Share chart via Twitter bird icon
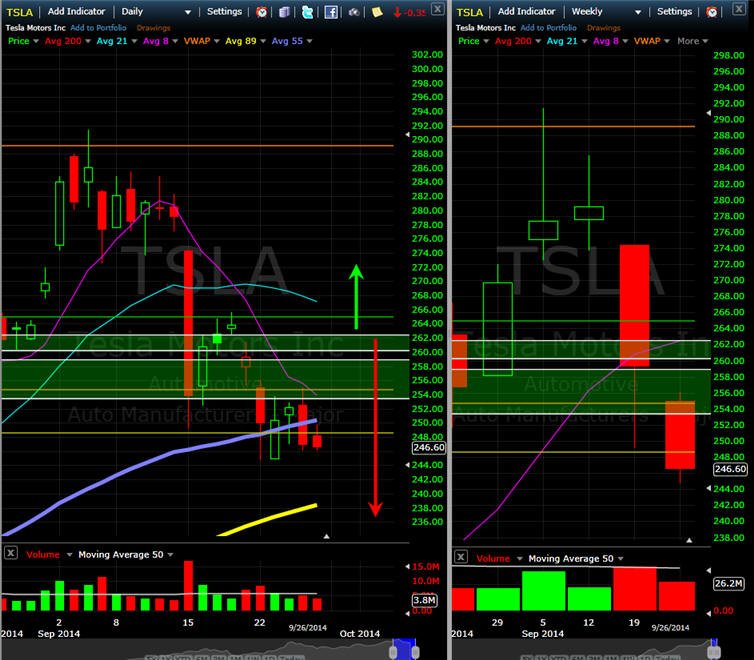This screenshot has height=660, width=754. (307, 12)
